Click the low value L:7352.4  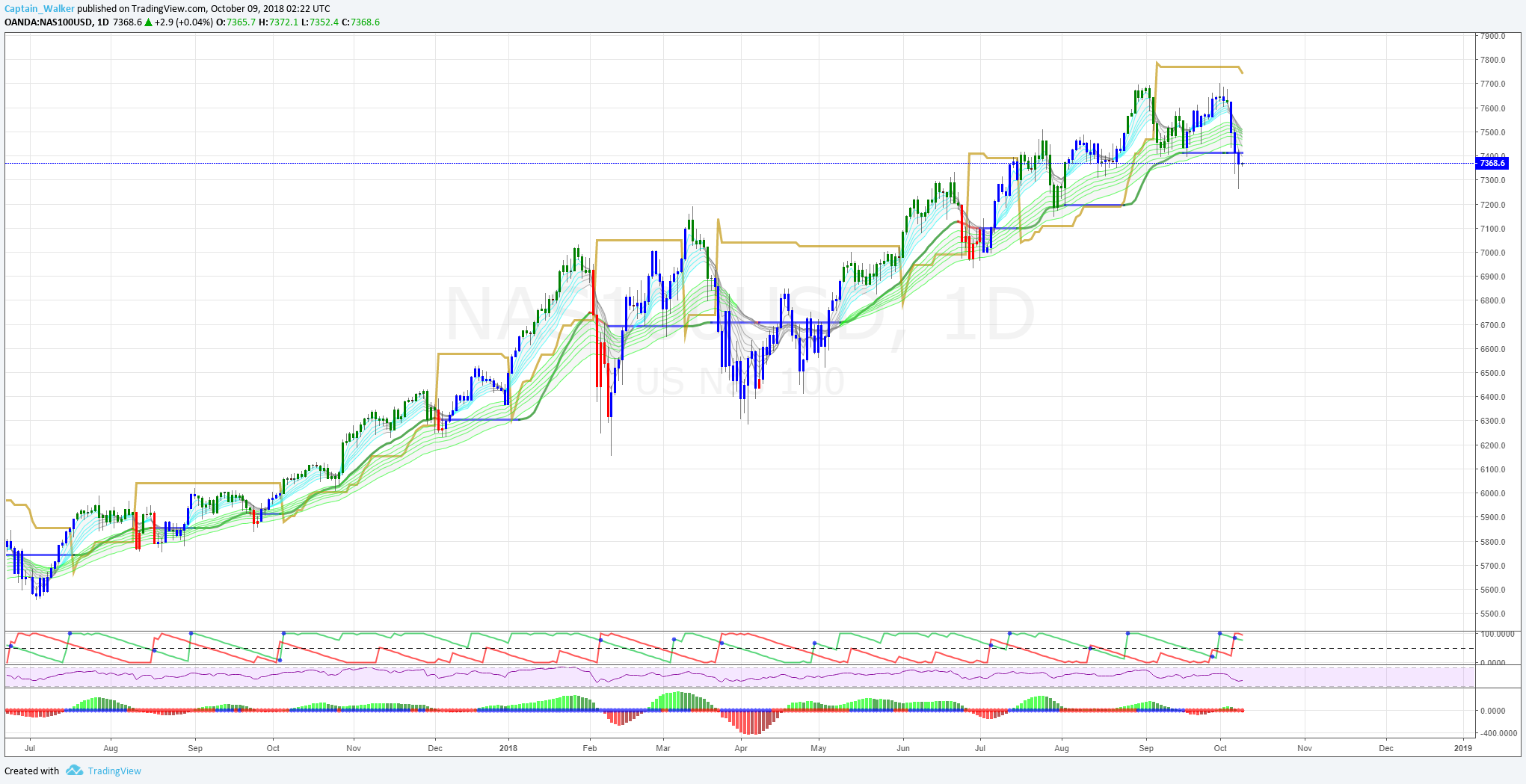(320, 22)
